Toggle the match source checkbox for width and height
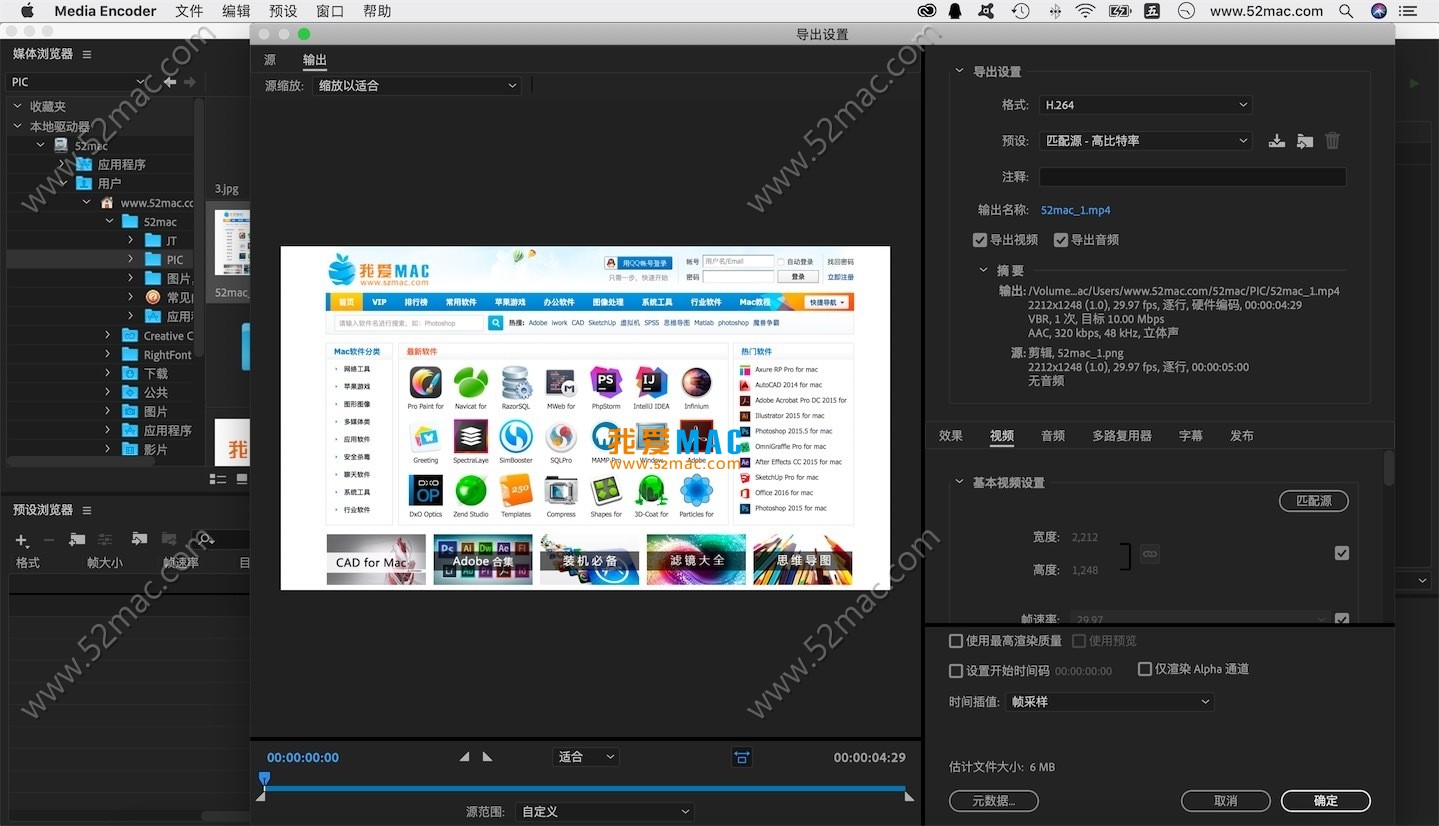Viewport: 1439px width, 826px height. pos(1342,553)
